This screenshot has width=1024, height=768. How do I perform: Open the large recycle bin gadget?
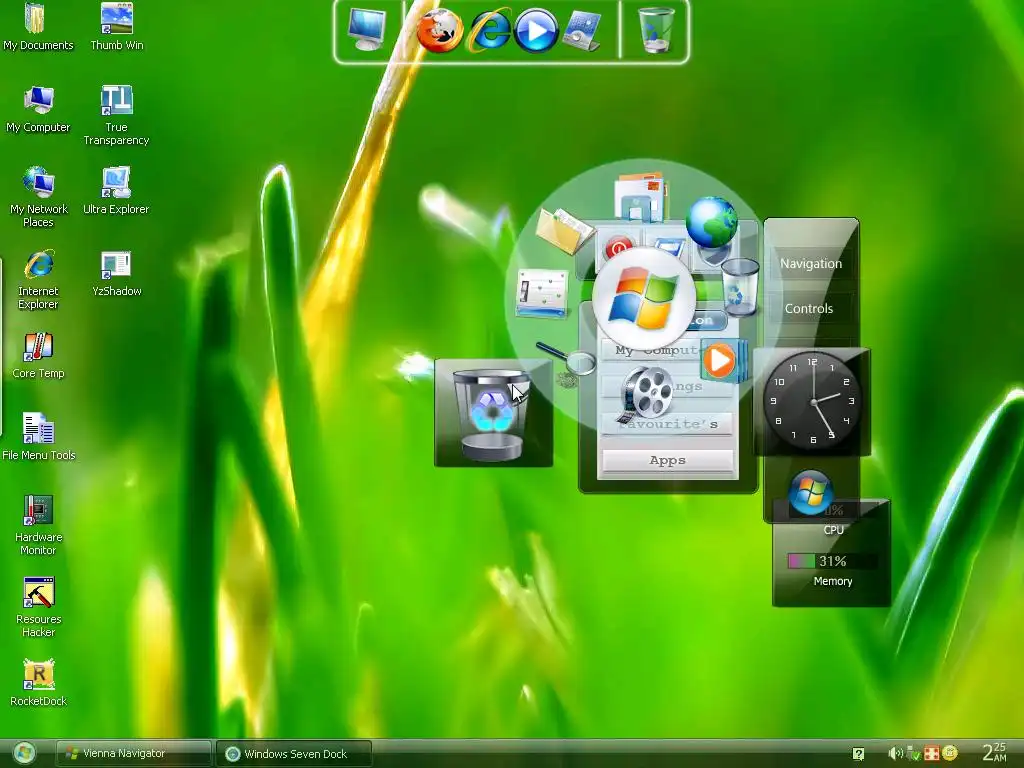pos(493,413)
